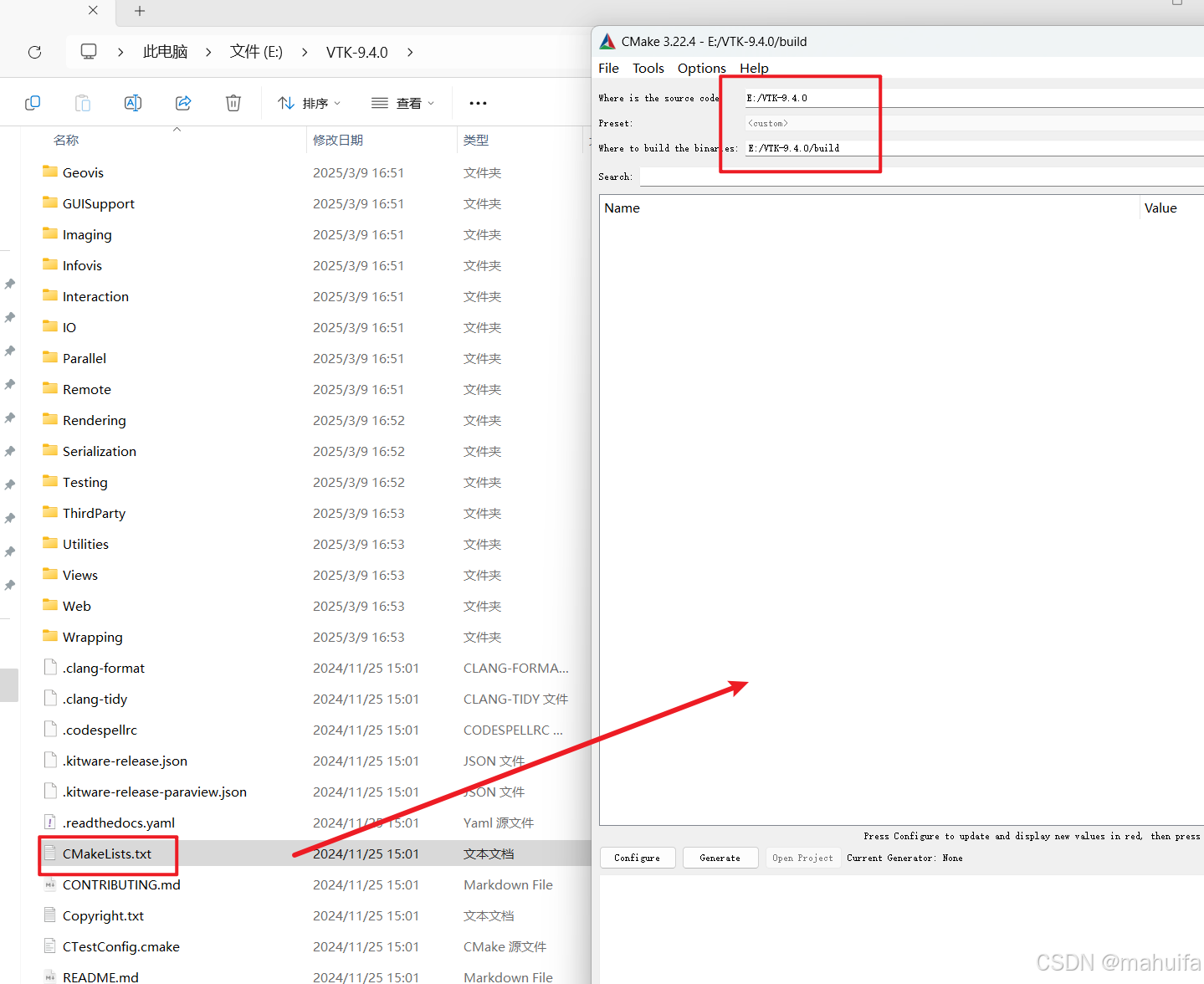
Task: Open the File menu in CMake
Action: pyautogui.click(x=608, y=68)
